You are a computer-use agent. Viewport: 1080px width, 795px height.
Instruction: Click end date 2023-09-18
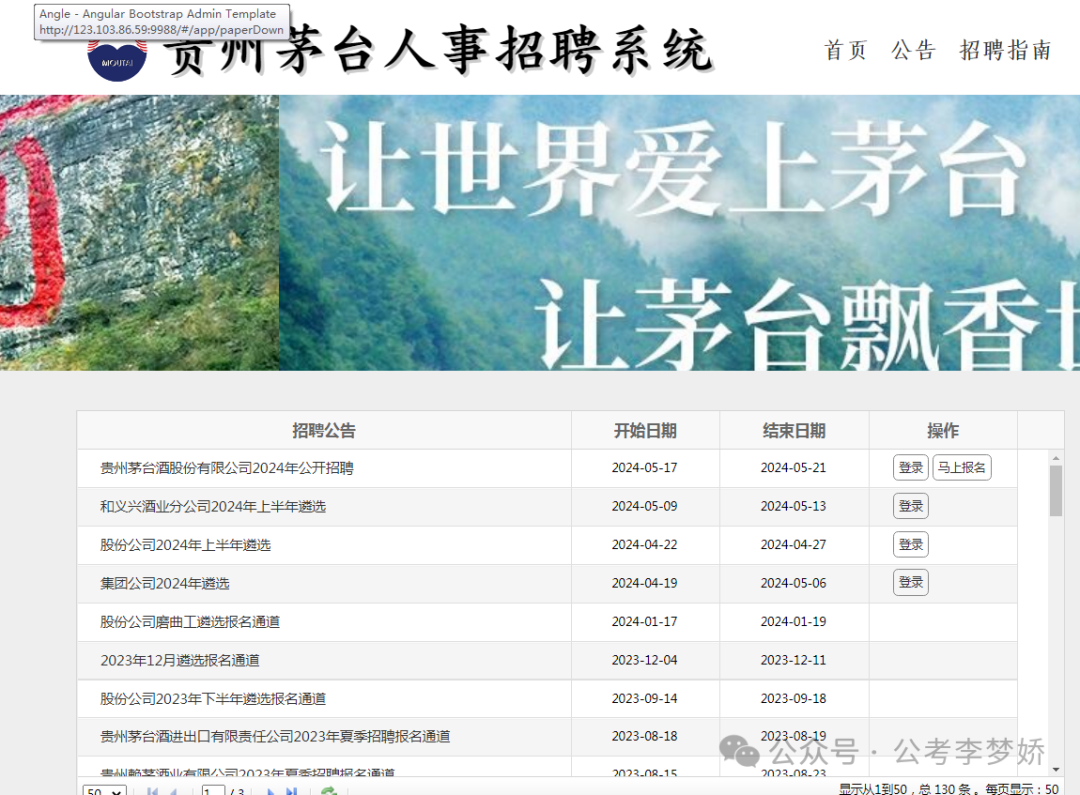[793, 699]
